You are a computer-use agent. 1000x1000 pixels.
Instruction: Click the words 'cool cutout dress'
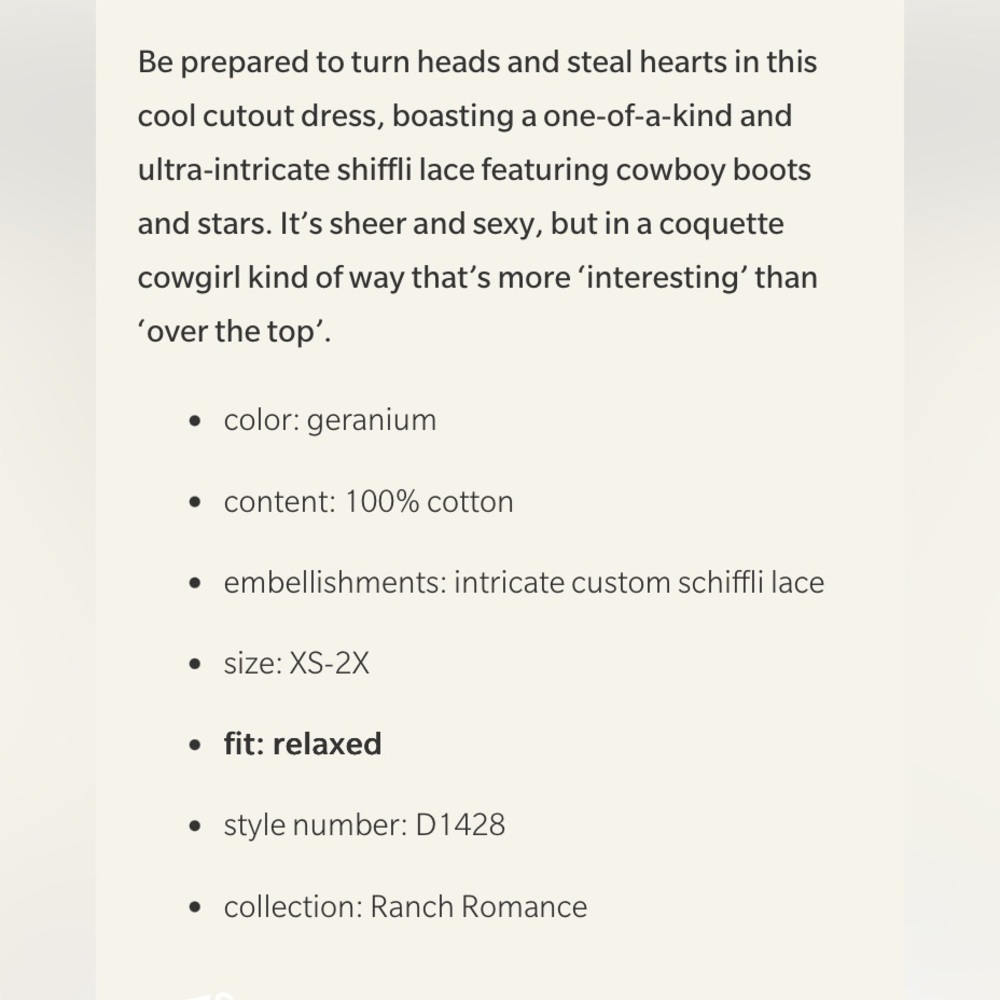coord(261,117)
